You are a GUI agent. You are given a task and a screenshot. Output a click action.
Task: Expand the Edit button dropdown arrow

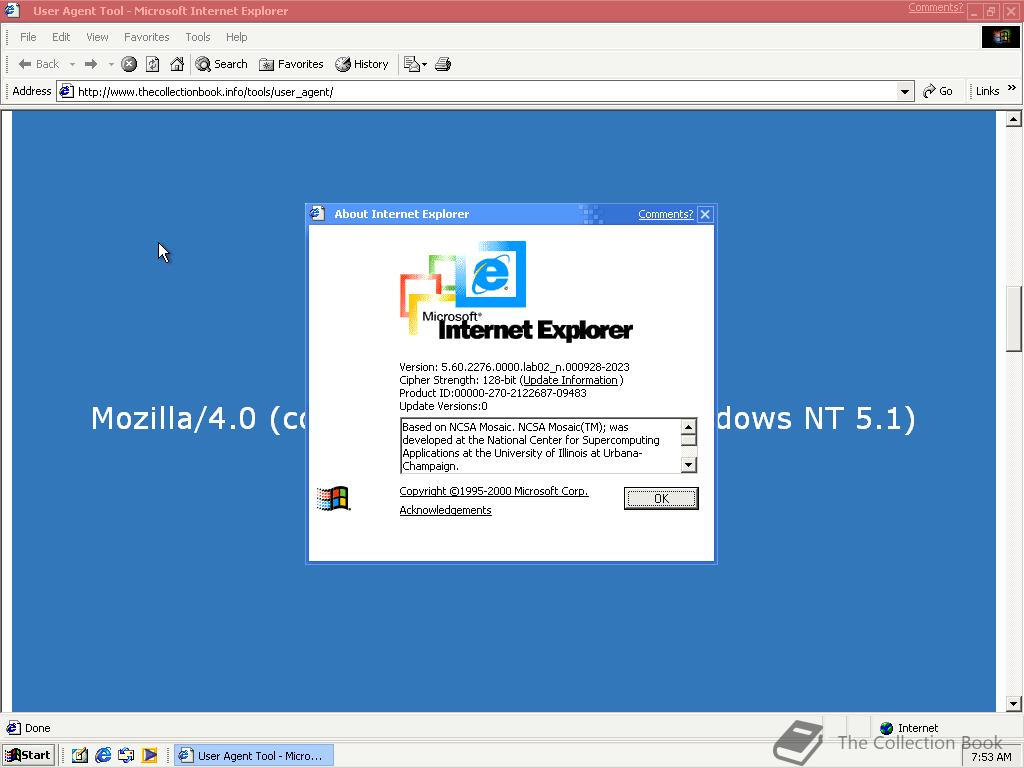pos(424,64)
